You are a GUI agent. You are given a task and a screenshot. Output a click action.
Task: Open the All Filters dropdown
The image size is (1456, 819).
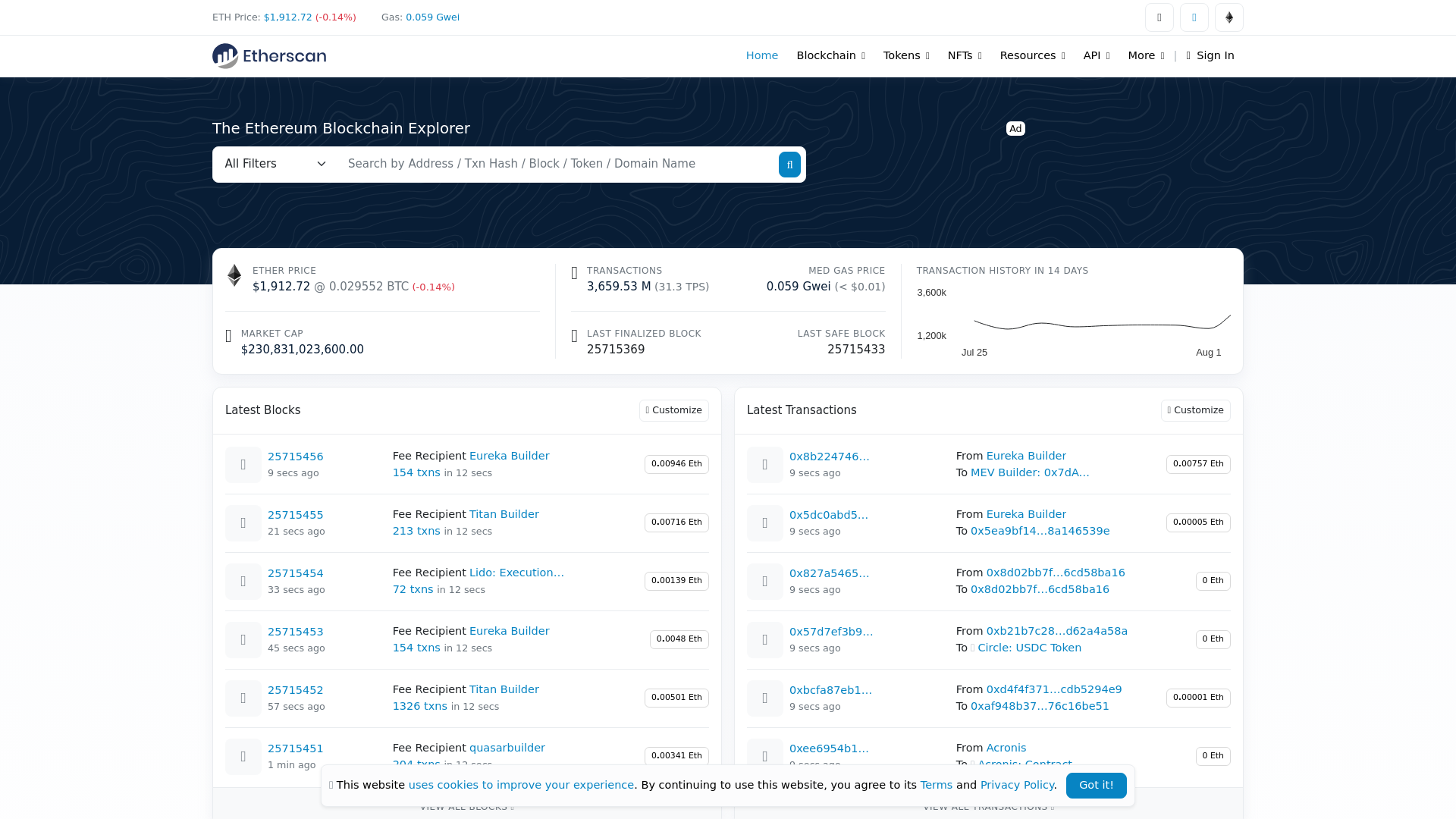click(275, 165)
